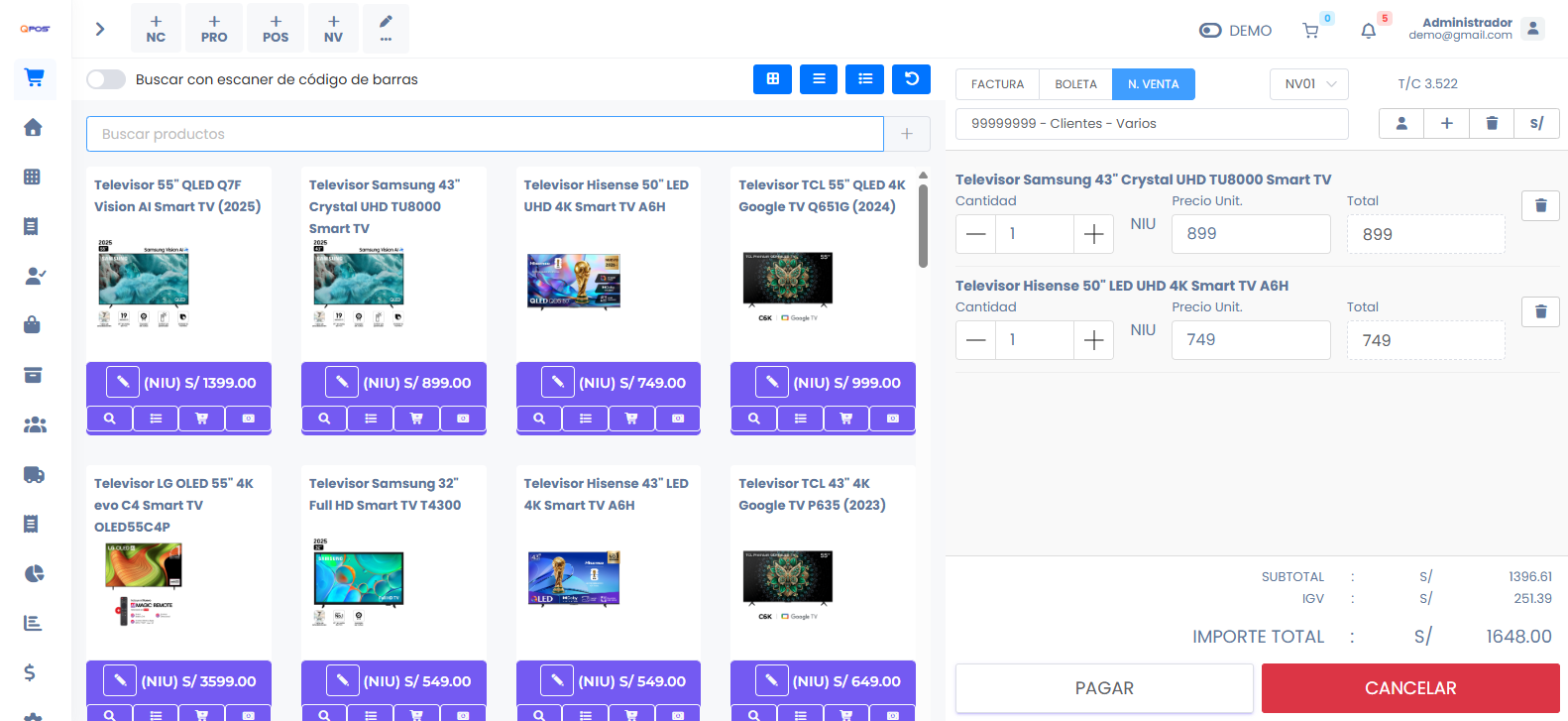Delete the Hisense 50" LED cart line
Viewport: 1568px width, 721px height.
click(x=1540, y=311)
